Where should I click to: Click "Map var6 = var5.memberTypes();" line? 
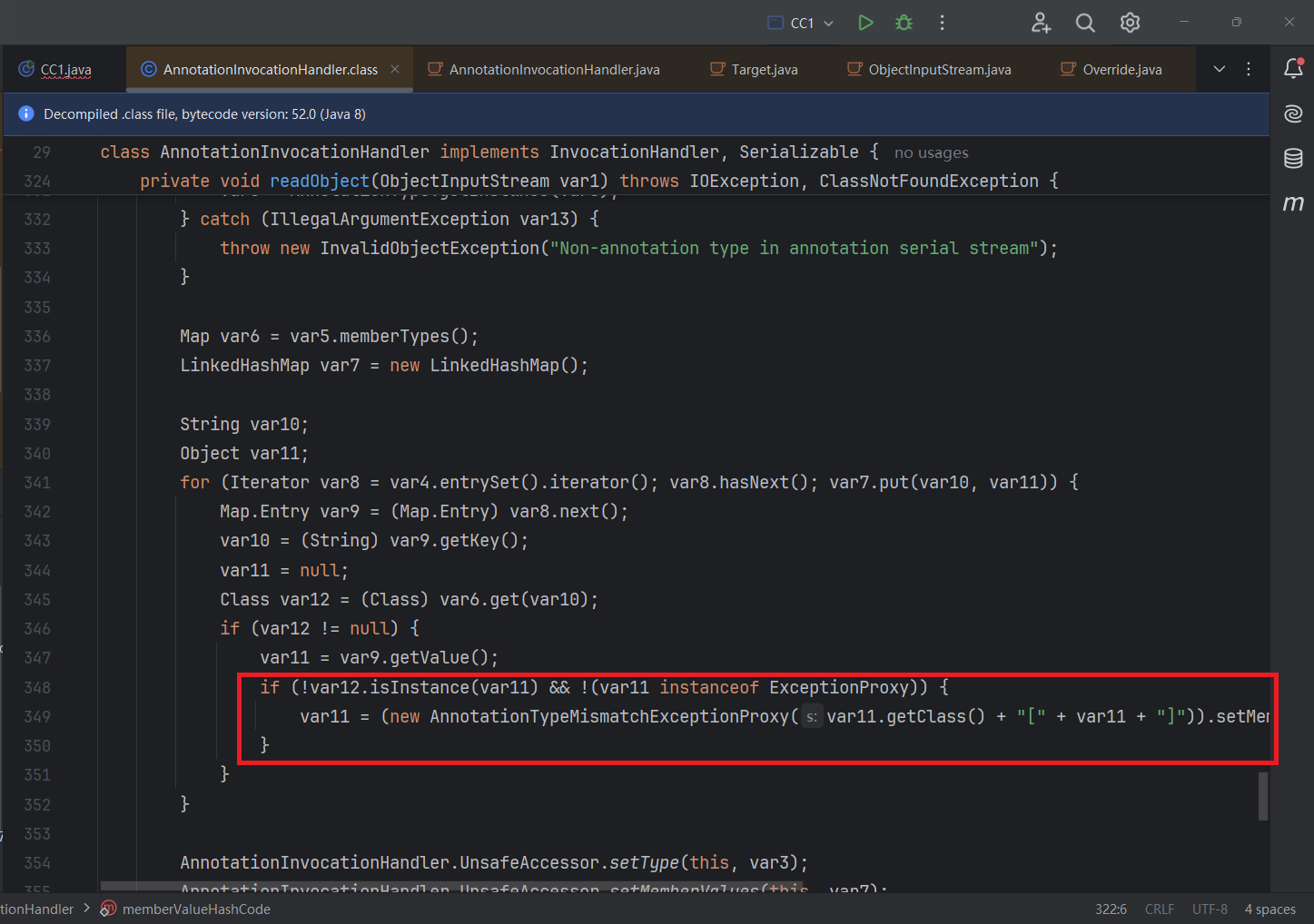[x=329, y=336]
